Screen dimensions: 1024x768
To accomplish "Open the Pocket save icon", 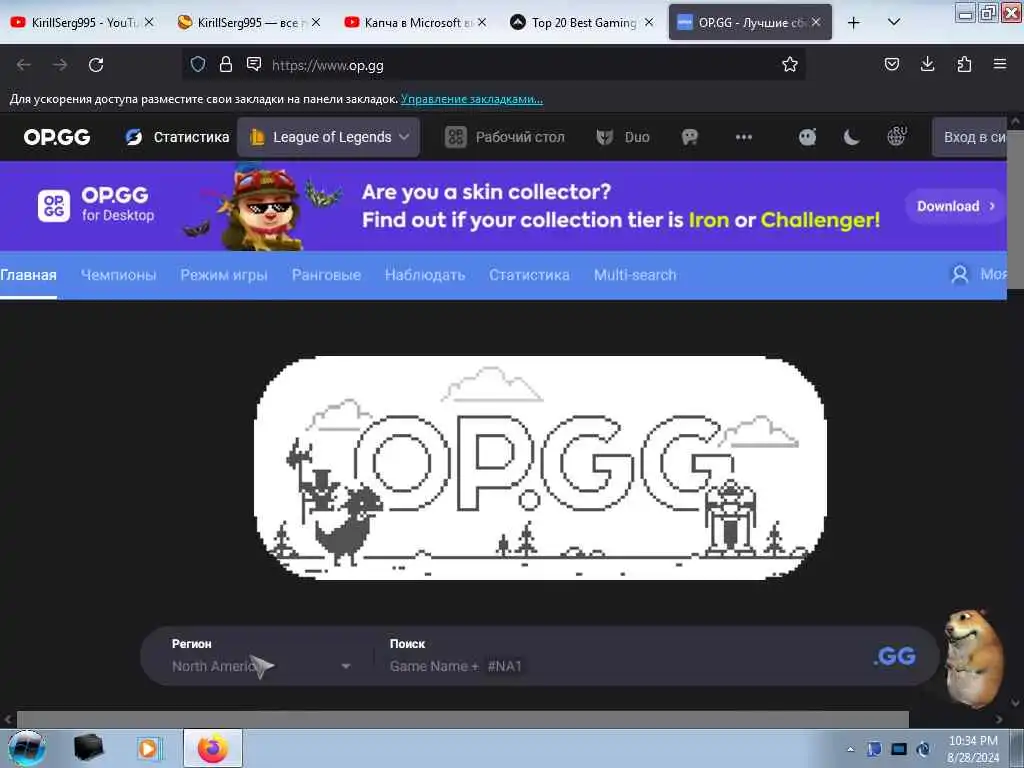I will click(891, 64).
